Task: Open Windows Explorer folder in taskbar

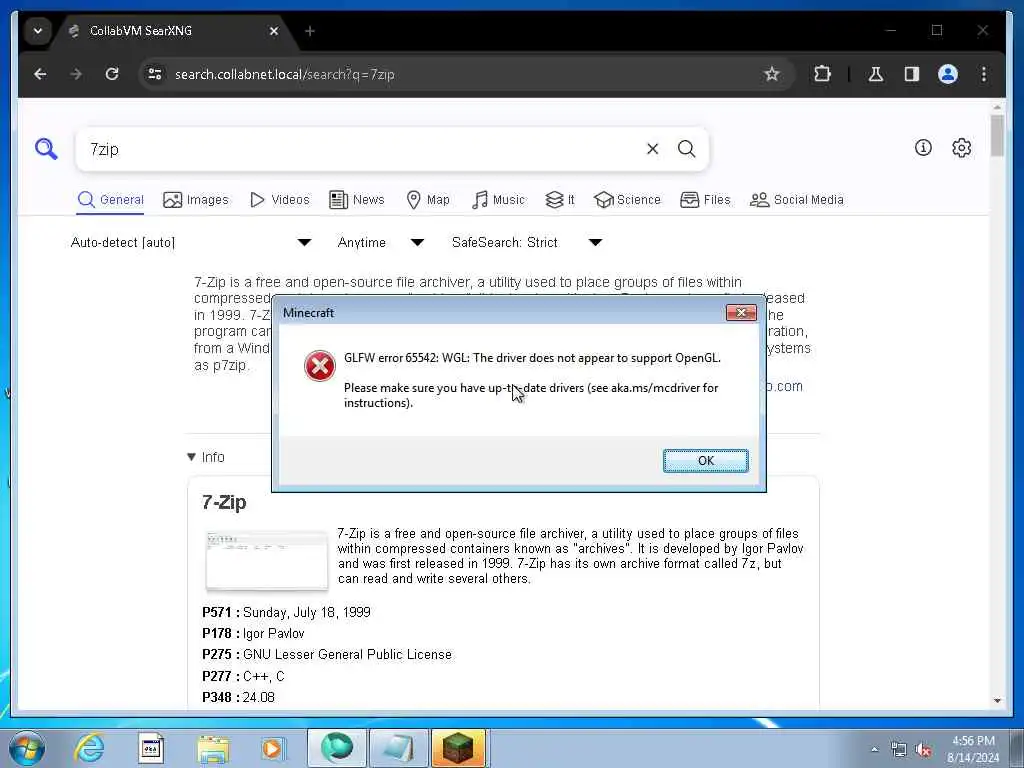Action: tap(213, 749)
